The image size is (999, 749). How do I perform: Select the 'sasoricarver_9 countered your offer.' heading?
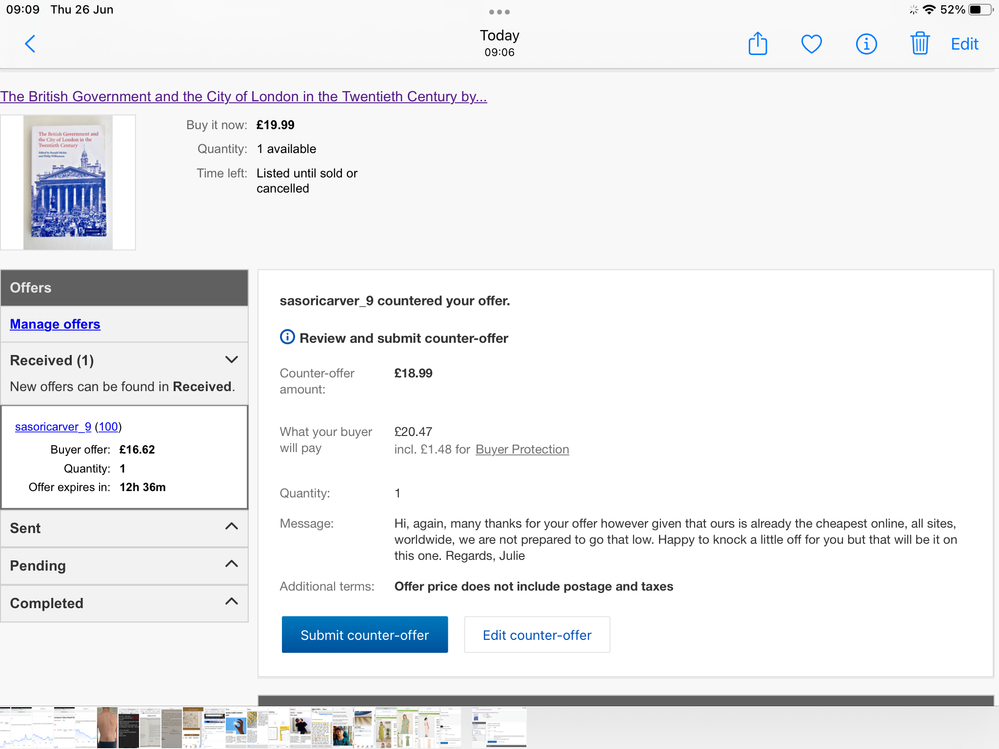394,301
